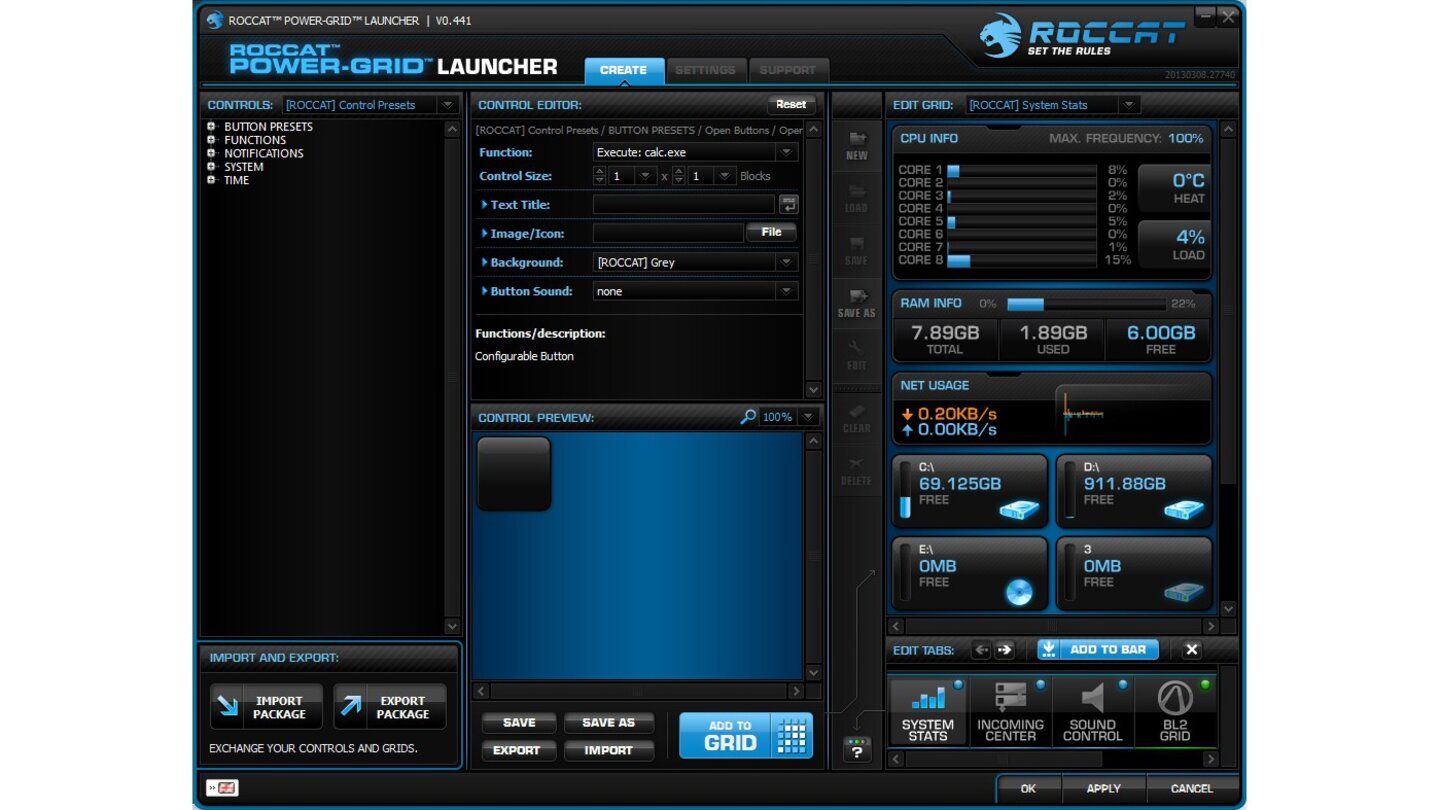1440x810 pixels.
Task: Click the RAM INFO usage bar
Action: tap(1087, 304)
